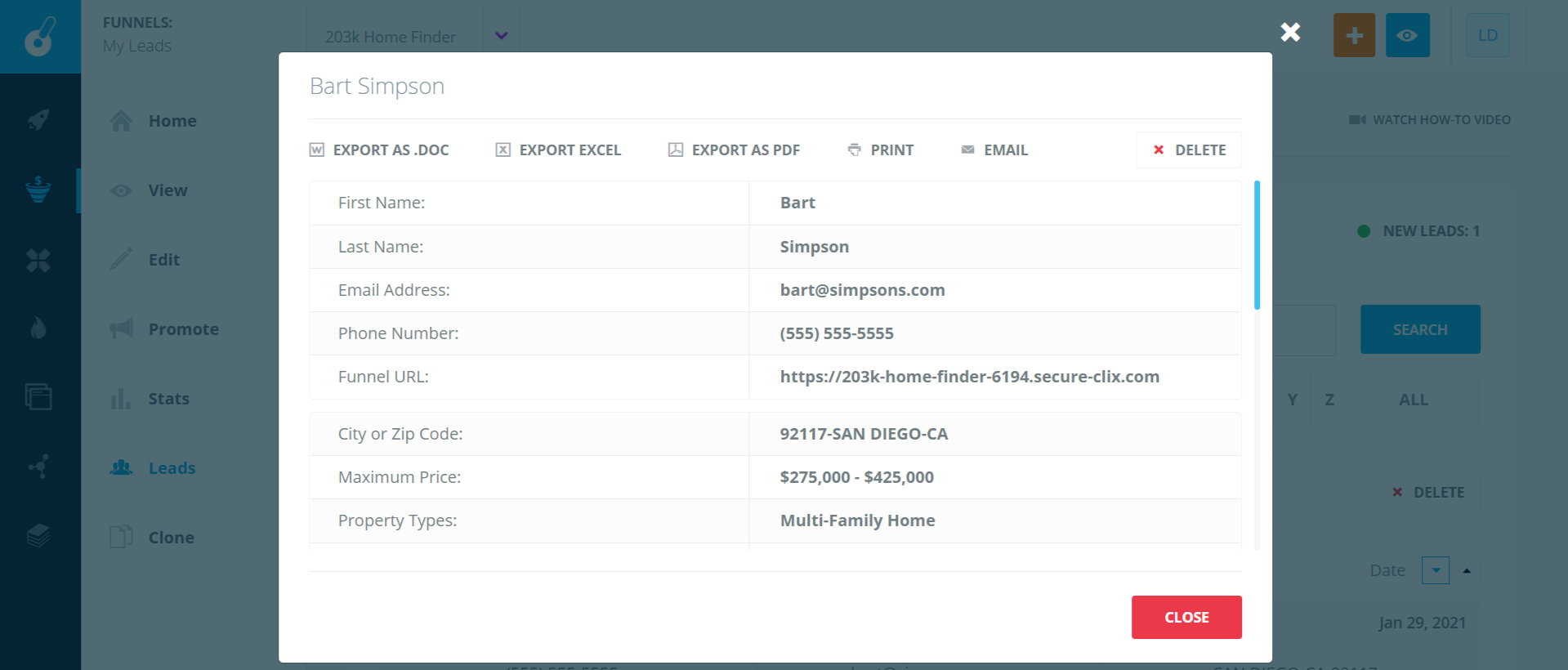Show ALL leads filter
The width and height of the screenshot is (1568, 670).
pyautogui.click(x=1414, y=400)
